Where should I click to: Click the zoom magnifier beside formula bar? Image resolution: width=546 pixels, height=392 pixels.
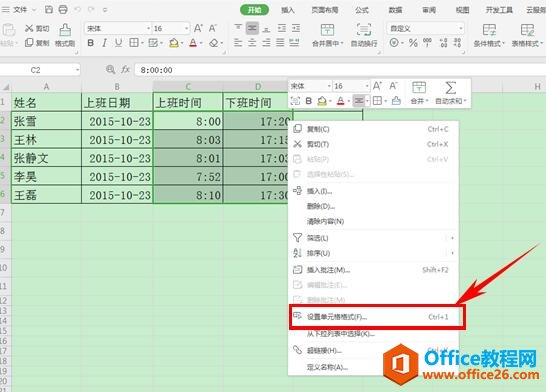tap(110, 70)
